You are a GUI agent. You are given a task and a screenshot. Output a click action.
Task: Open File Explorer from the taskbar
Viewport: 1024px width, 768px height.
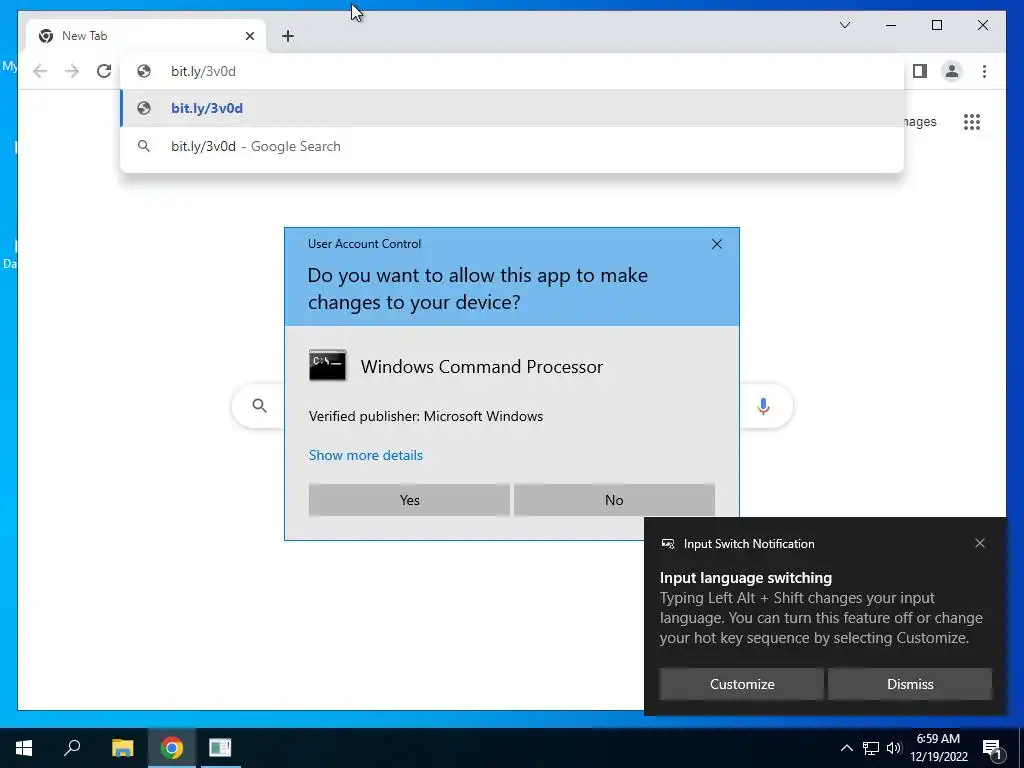[x=122, y=748]
